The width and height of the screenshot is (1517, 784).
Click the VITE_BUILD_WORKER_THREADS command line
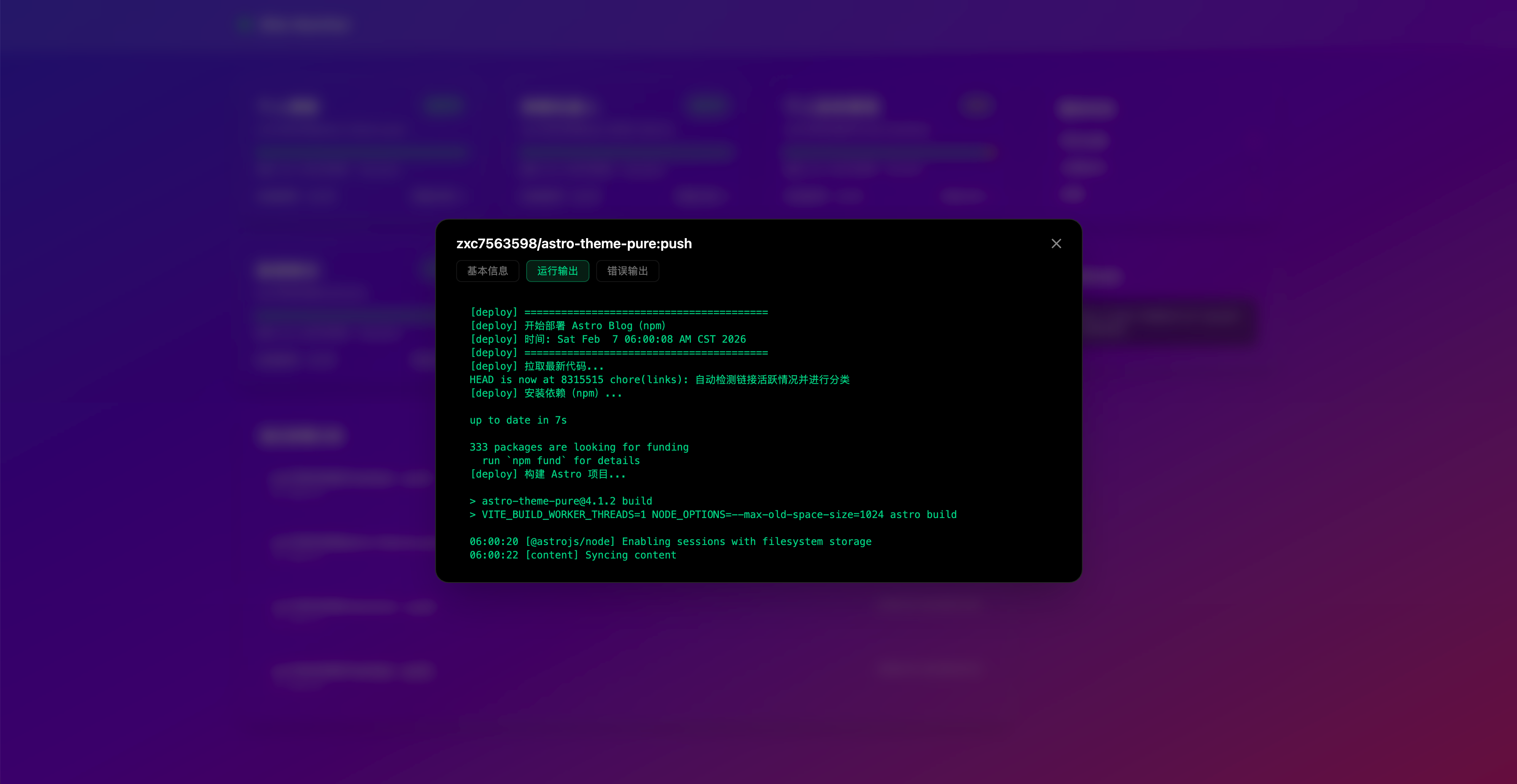(x=713, y=514)
